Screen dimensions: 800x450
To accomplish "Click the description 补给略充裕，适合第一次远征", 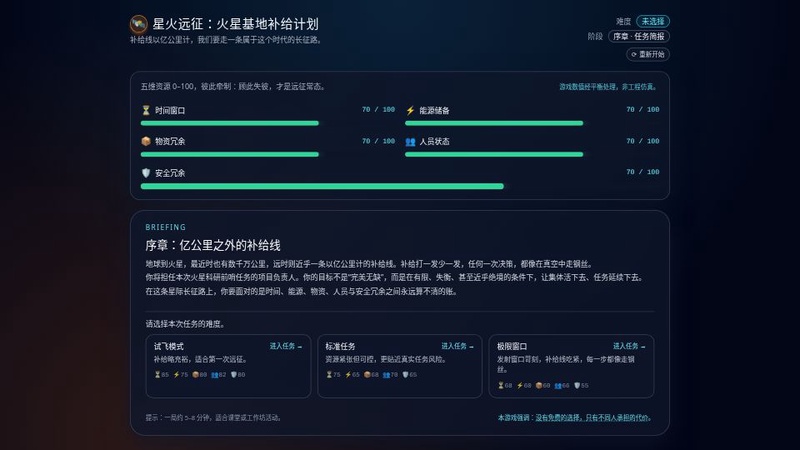I will point(200,359).
